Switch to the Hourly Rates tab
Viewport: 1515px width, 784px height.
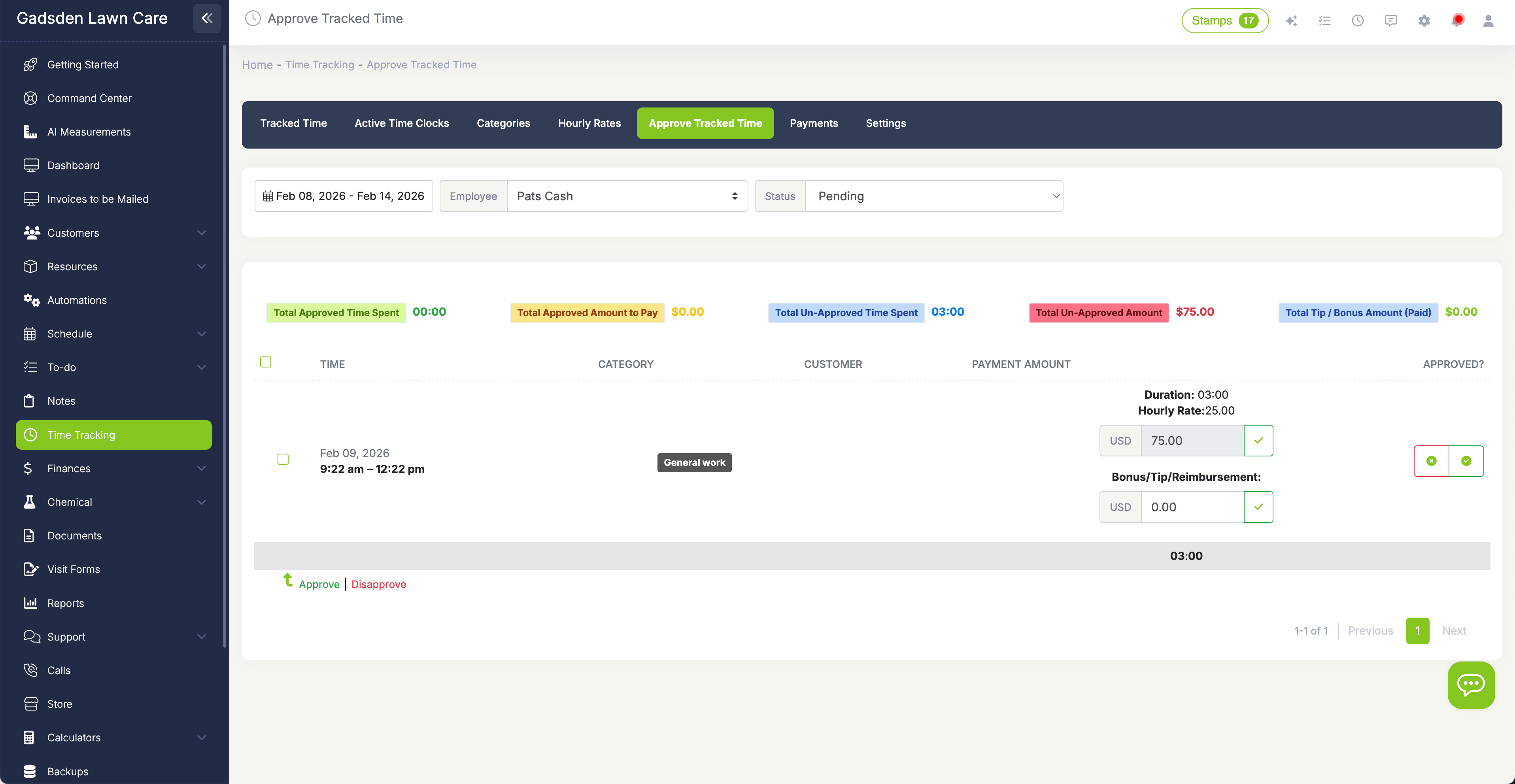click(589, 123)
